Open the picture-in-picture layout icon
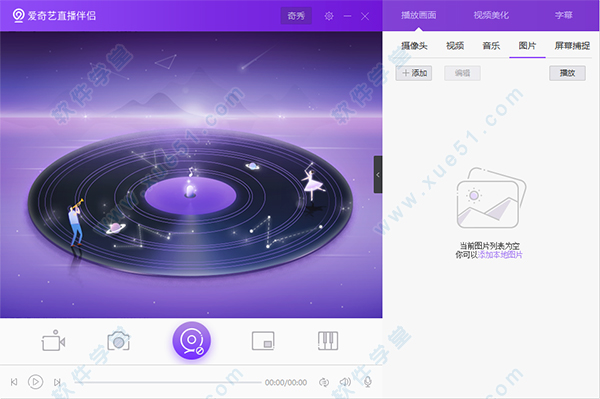Image resolution: width=600 pixels, height=399 pixels. [263, 340]
